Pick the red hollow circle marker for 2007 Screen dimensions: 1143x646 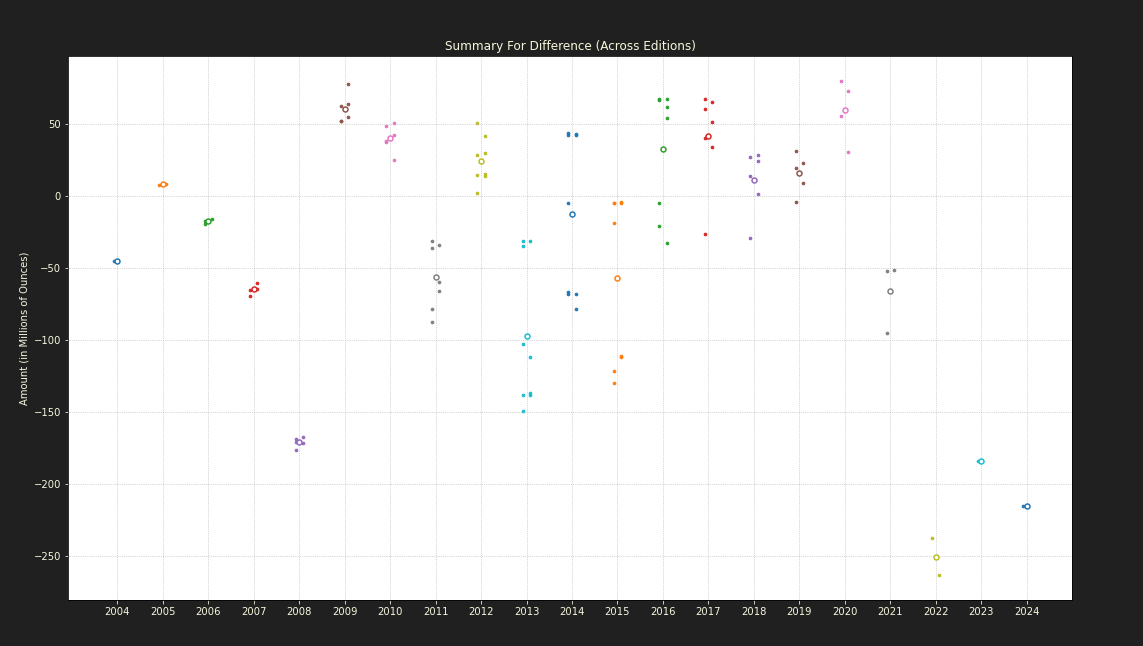click(254, 289)
